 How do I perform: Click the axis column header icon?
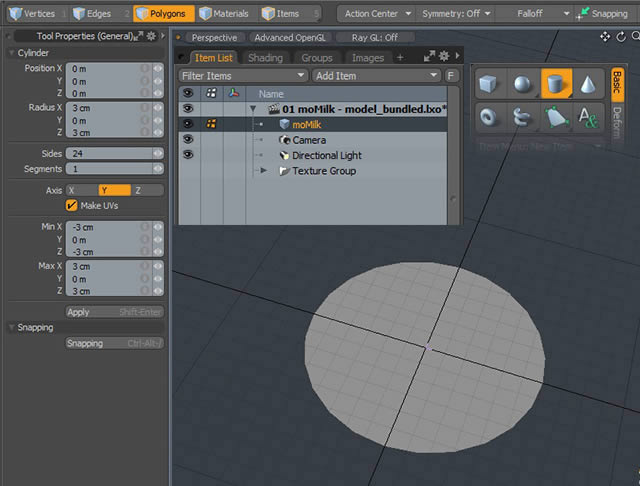pyautogui.click(x=234, y=93)
